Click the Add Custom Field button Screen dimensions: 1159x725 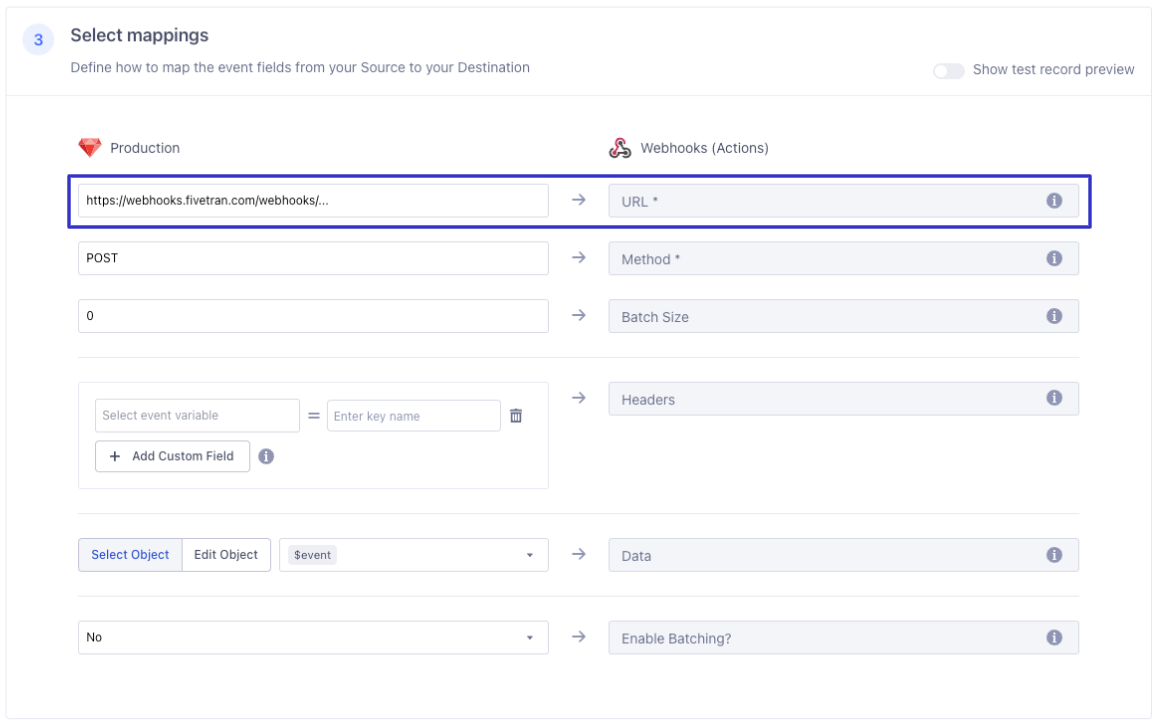point(172,456)
